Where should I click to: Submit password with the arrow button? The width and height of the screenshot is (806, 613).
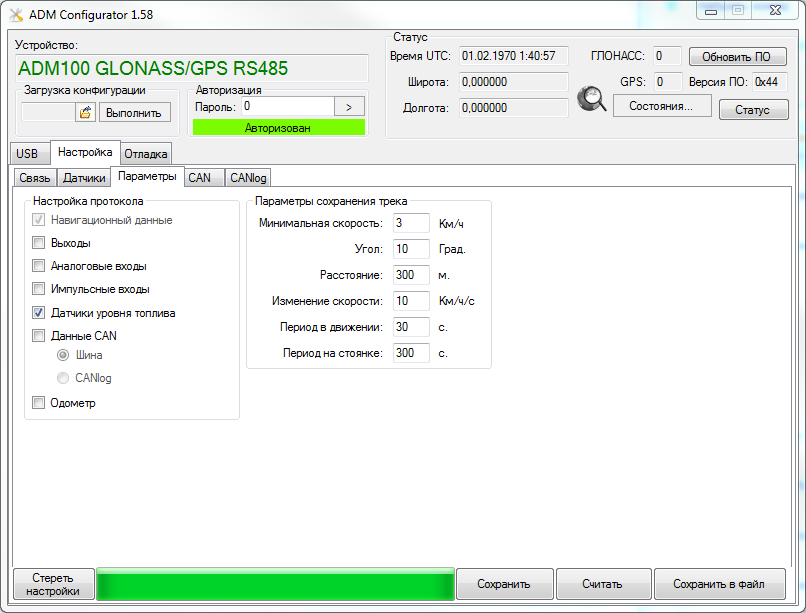click(349, 107)
